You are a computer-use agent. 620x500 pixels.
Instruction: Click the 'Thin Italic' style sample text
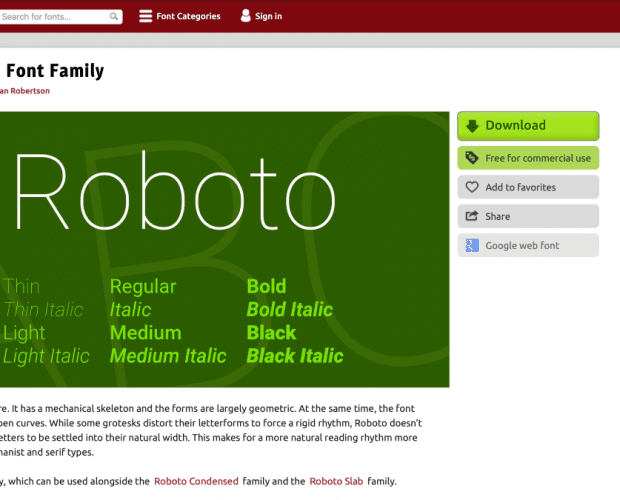[x=43, y=309]
